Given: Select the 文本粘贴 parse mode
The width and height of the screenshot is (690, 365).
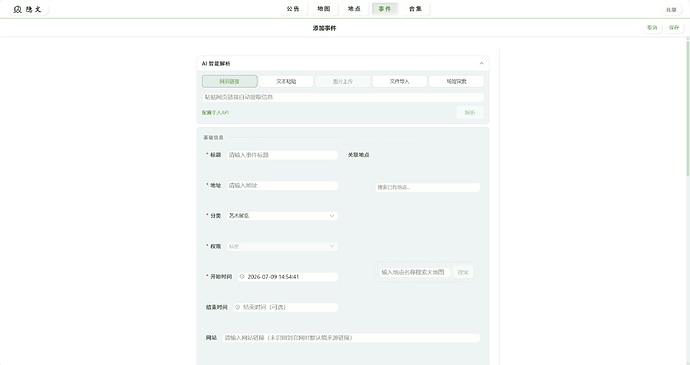Looking at the screenshot, I should coord(286,81).
